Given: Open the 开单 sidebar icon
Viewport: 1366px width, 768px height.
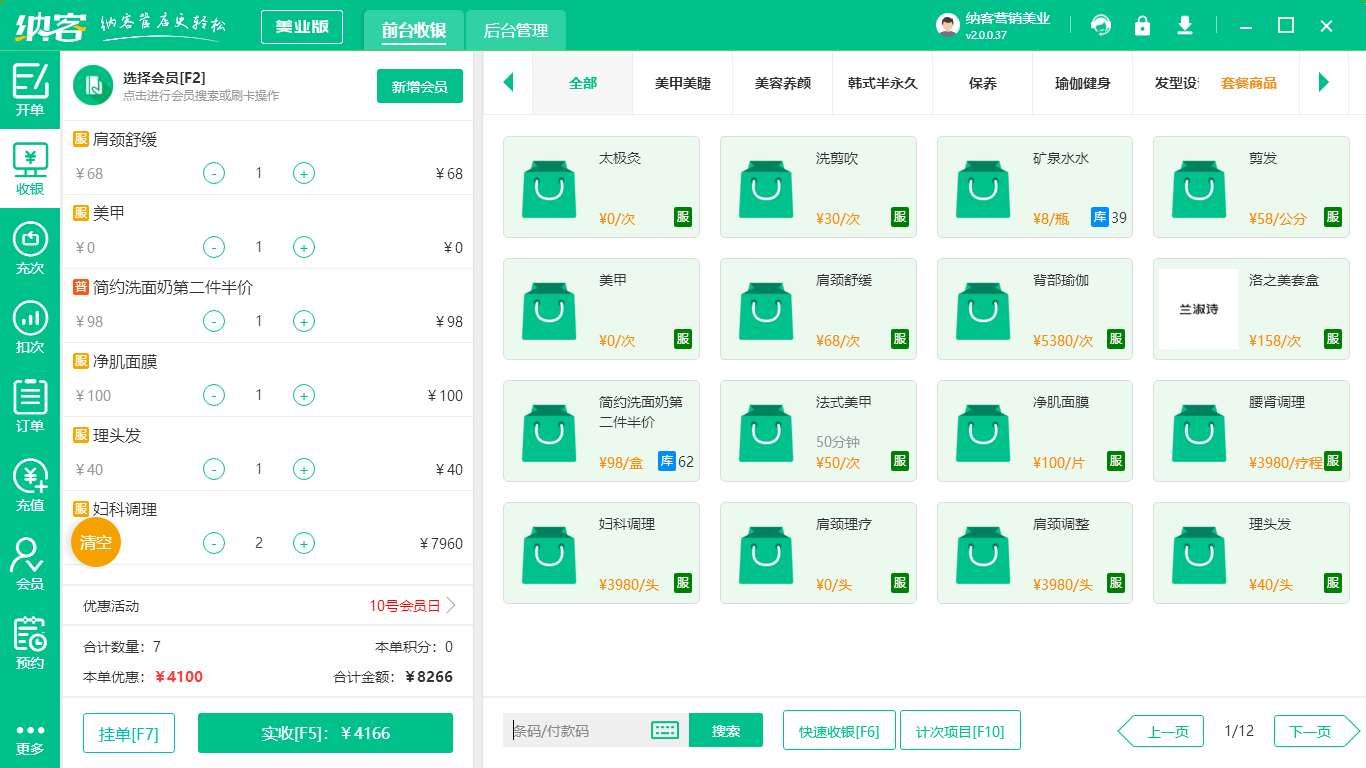Looking at the screenshot, I should click(30, 90).
